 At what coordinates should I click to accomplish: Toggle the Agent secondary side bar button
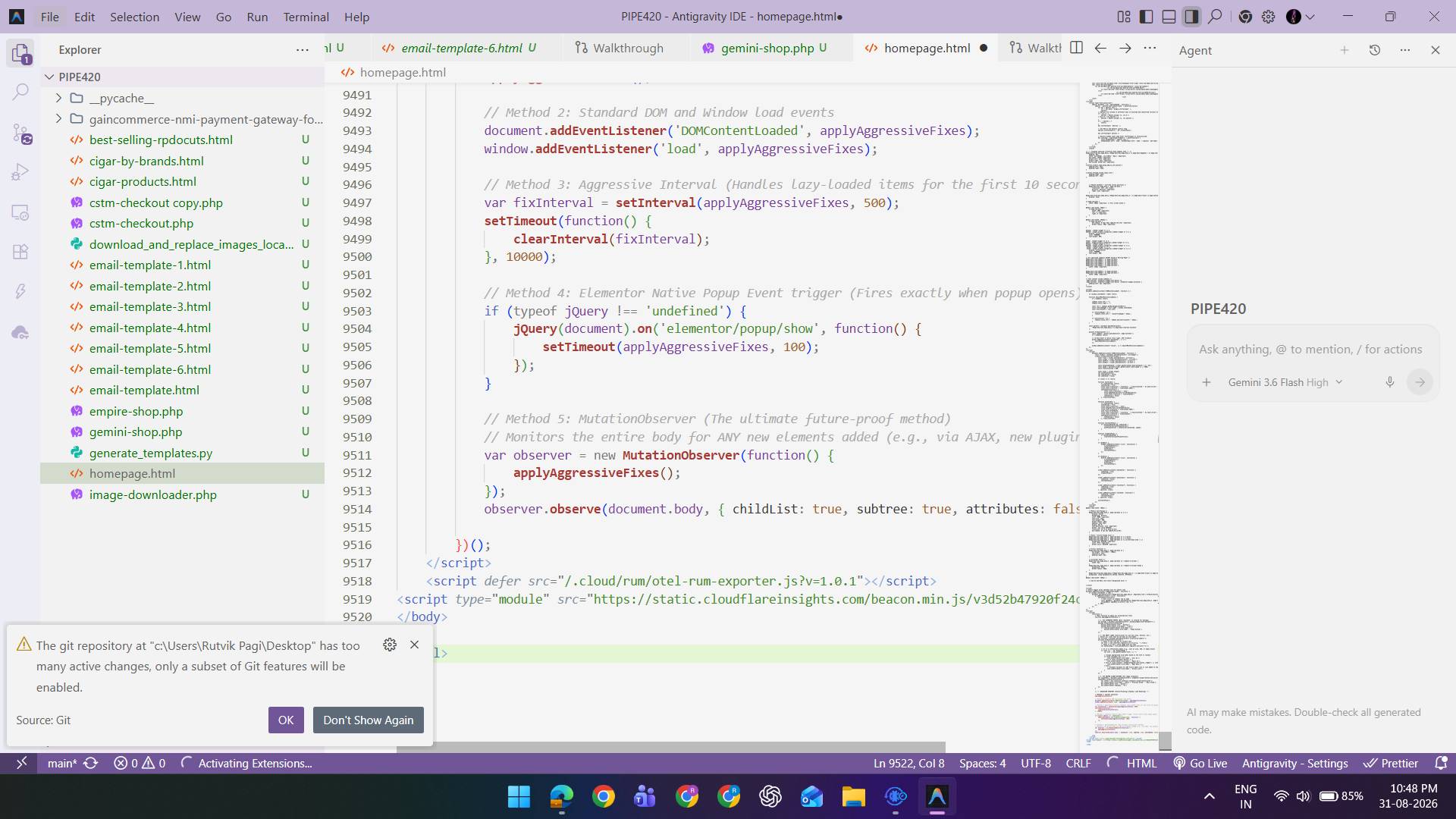point(1191,17)
